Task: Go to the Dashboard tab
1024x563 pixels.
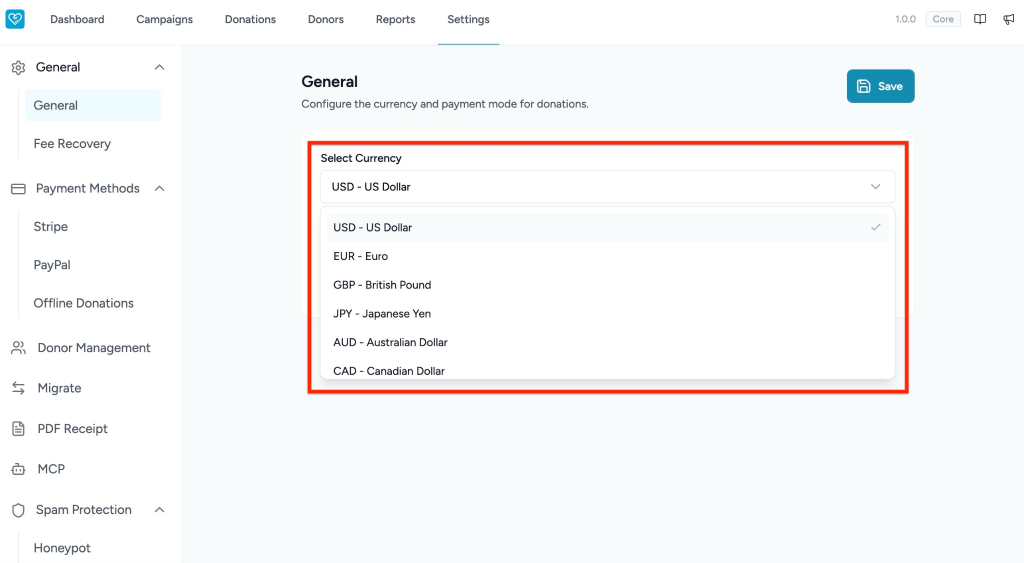Action: click(x=77, y=20)
